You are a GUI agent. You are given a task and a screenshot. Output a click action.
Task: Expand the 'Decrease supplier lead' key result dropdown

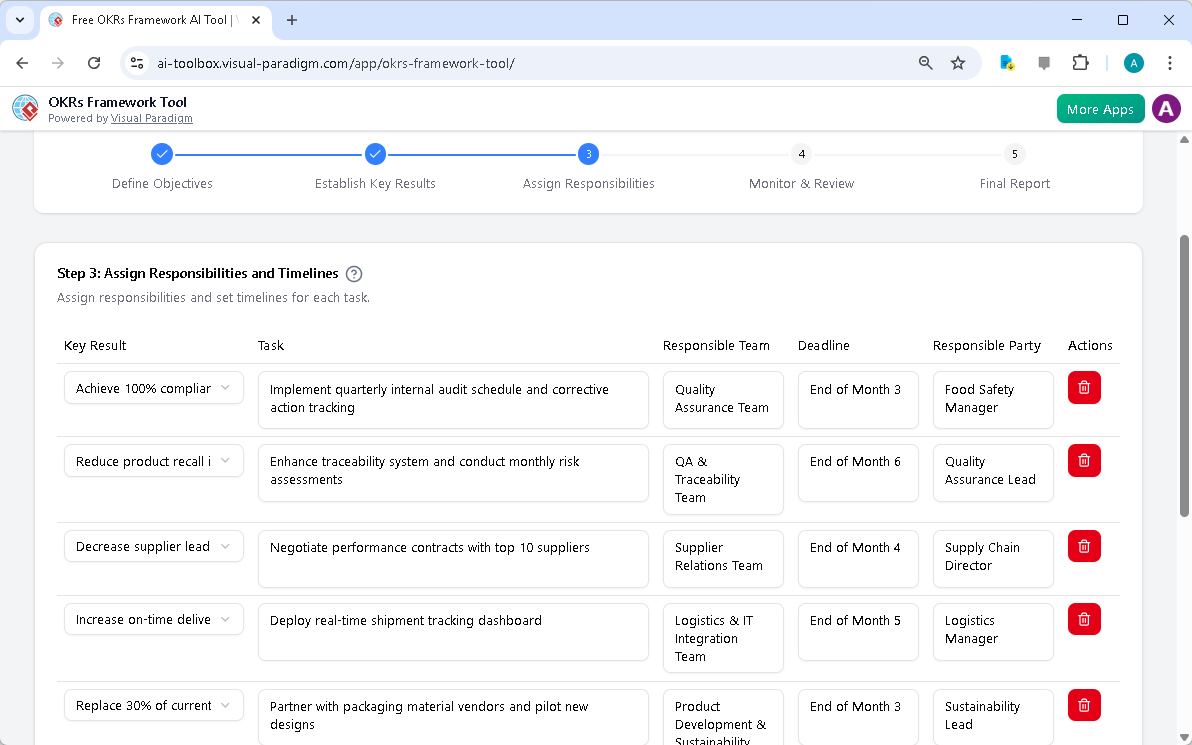[153, 546]
